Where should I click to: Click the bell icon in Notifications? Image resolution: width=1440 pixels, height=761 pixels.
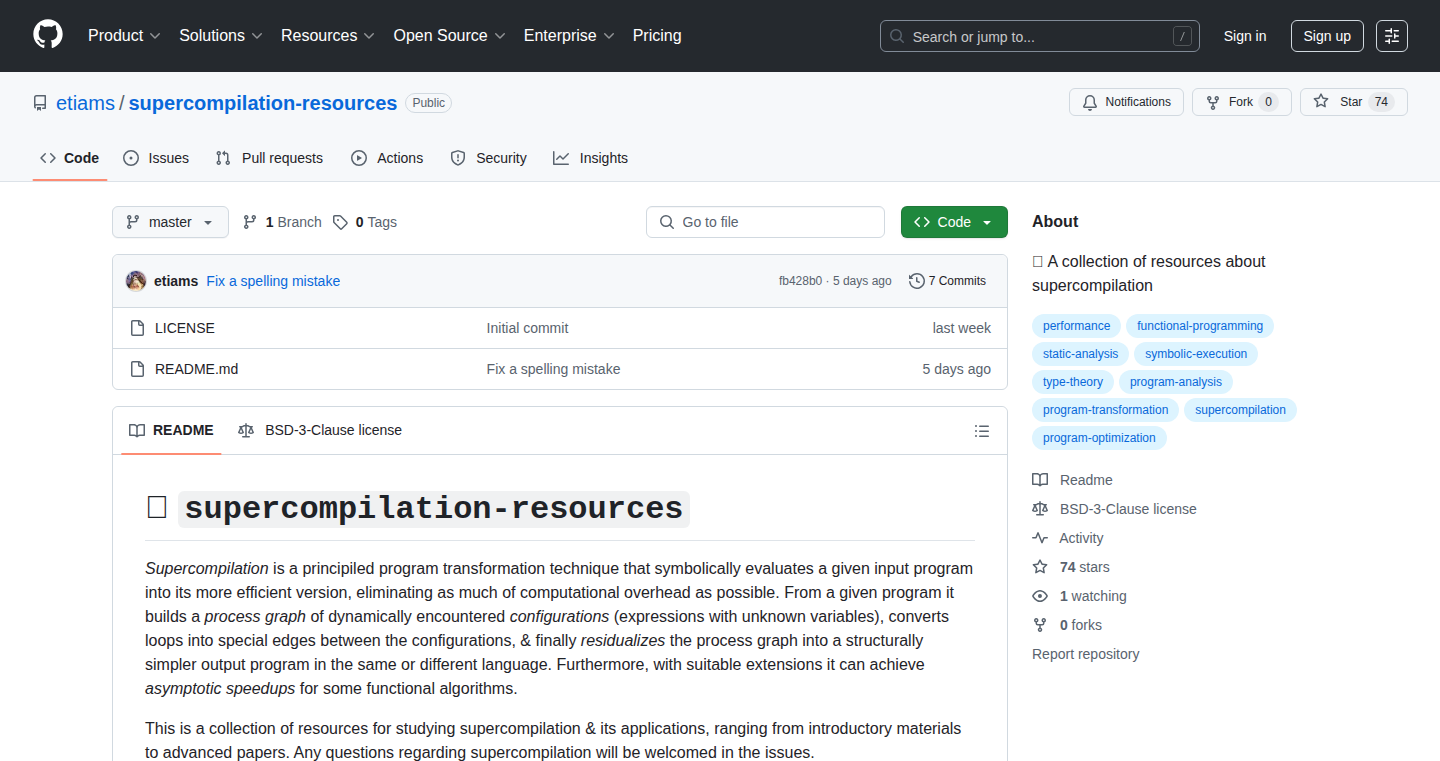click(x=1090, y=102)
